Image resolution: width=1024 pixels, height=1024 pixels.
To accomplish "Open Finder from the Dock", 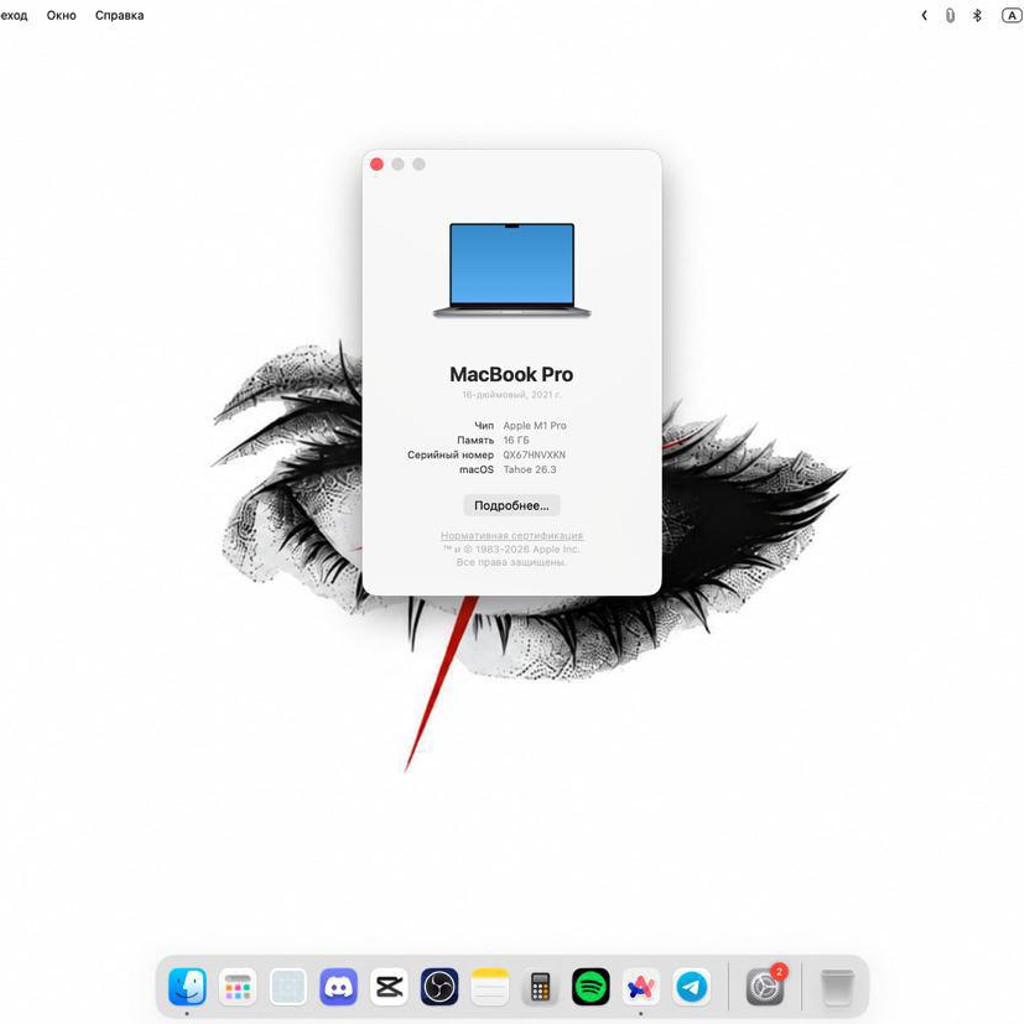I will tap(187, 986).
